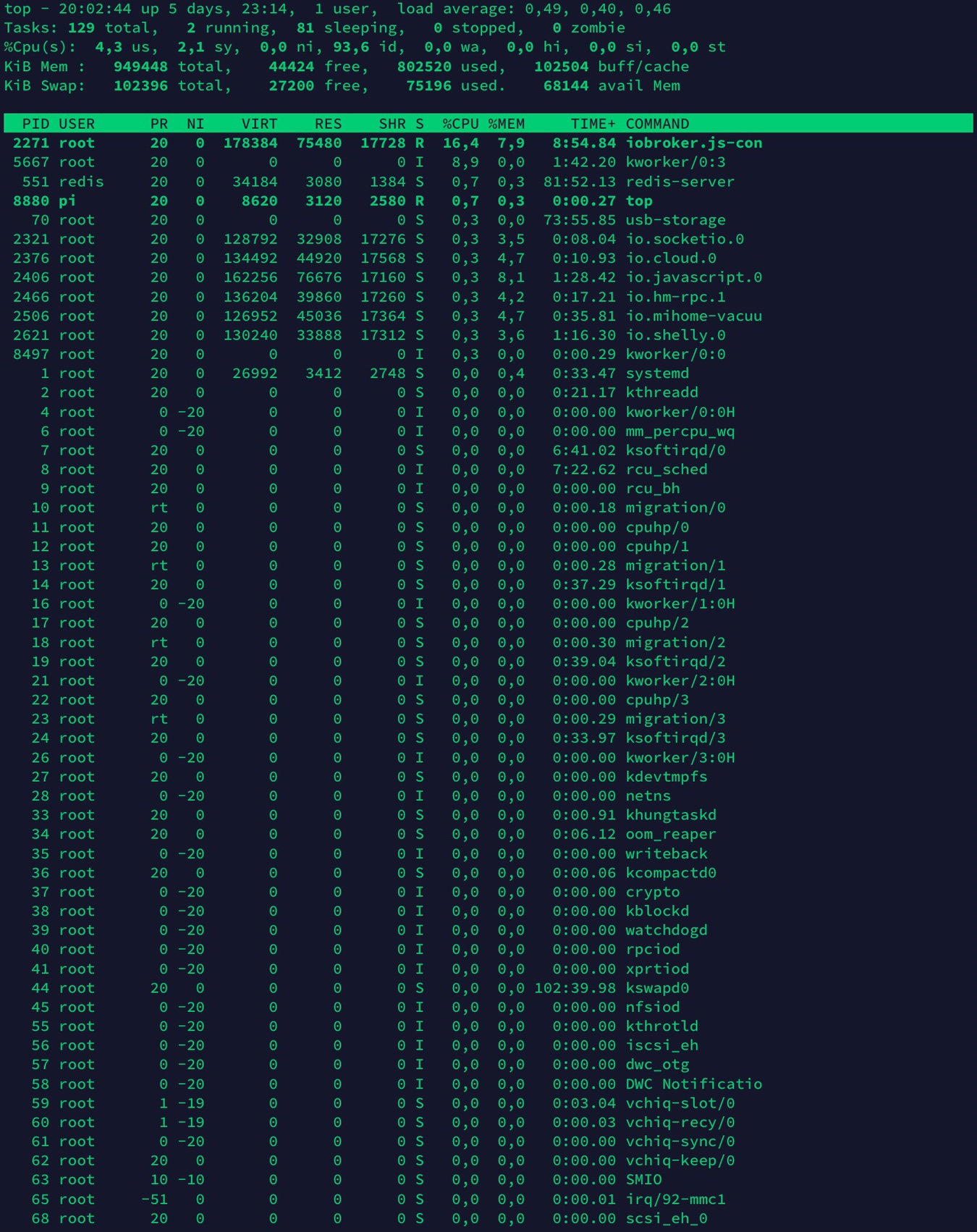Select the 'mm_percpu_wq' command

680,431
